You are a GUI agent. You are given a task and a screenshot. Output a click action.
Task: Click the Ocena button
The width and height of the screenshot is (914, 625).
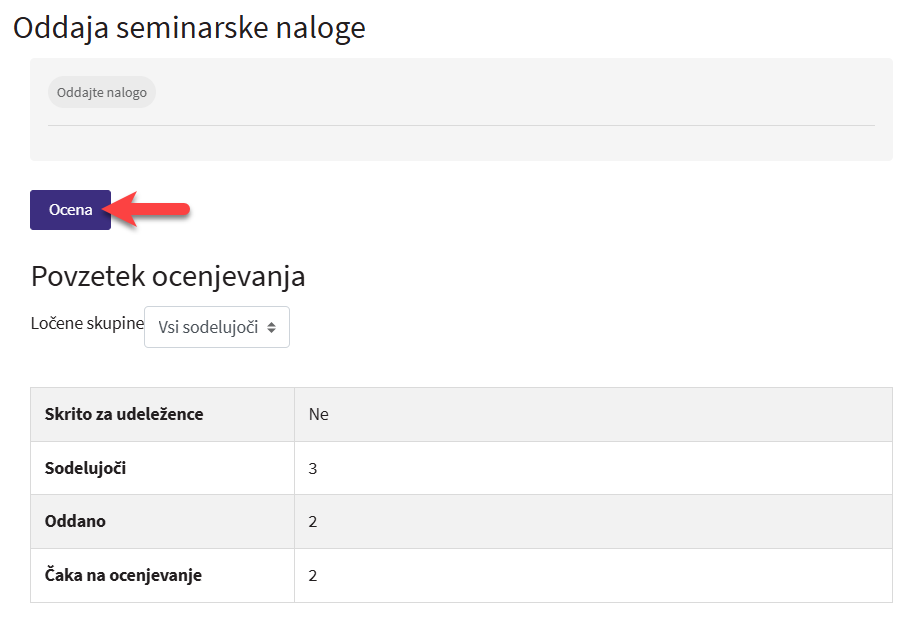click(x=70, y=210)
